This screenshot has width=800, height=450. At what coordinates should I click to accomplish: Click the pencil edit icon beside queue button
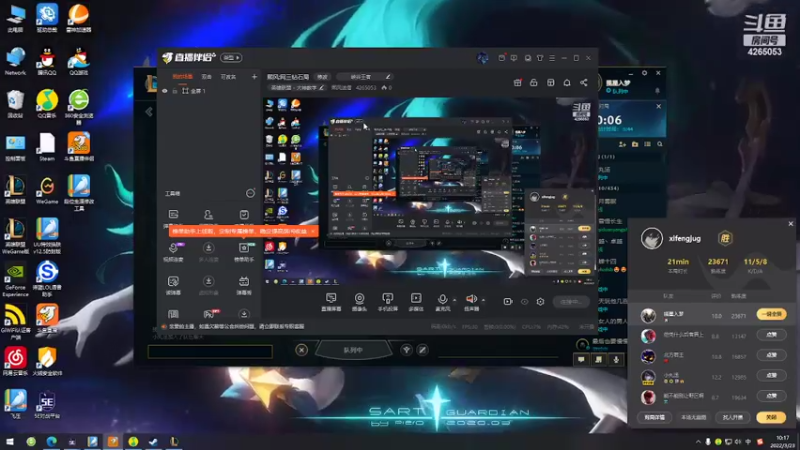coord(422,350)
